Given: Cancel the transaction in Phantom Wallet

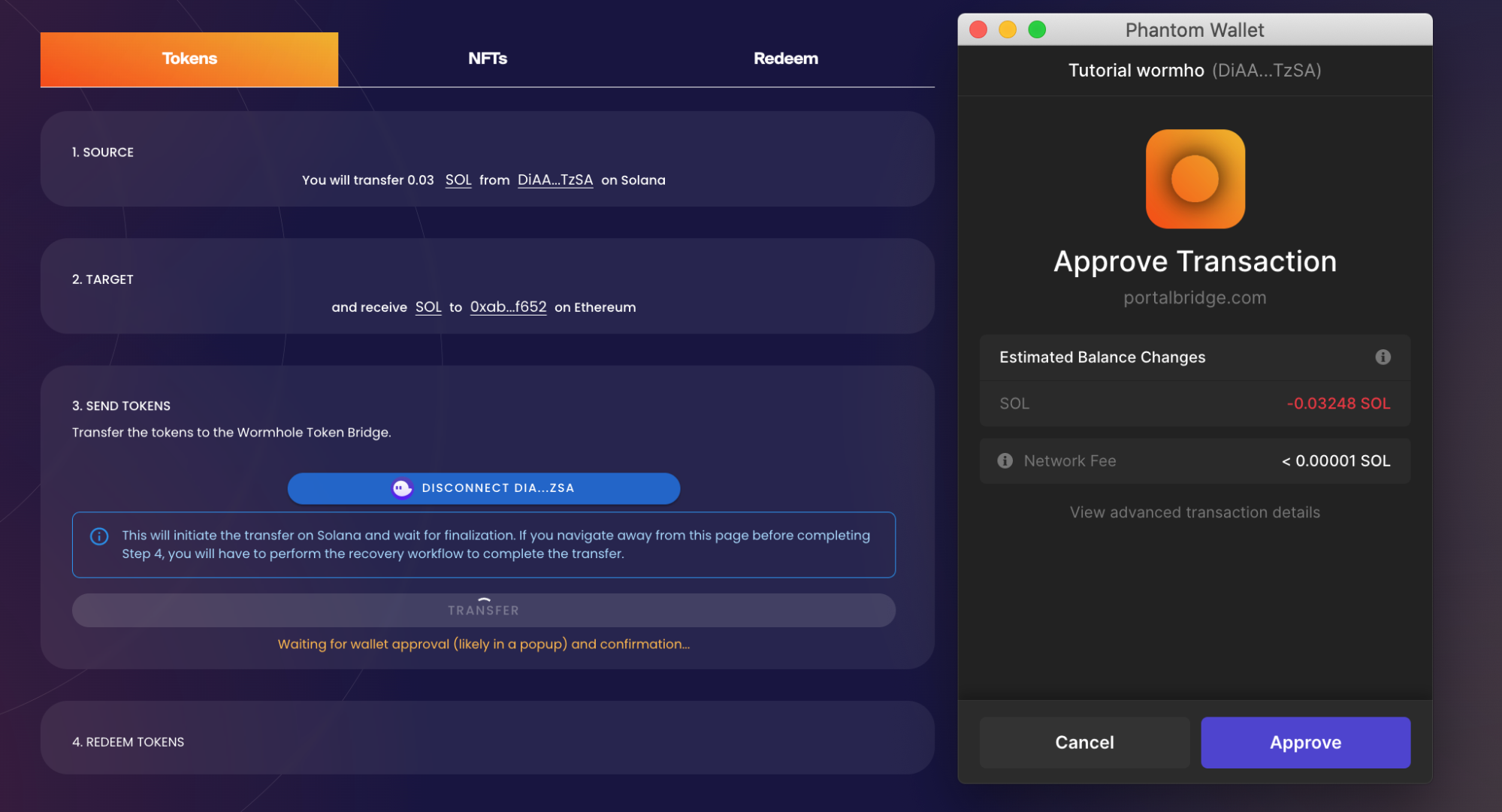Looking at the screenshot, I should (1084, 742).
